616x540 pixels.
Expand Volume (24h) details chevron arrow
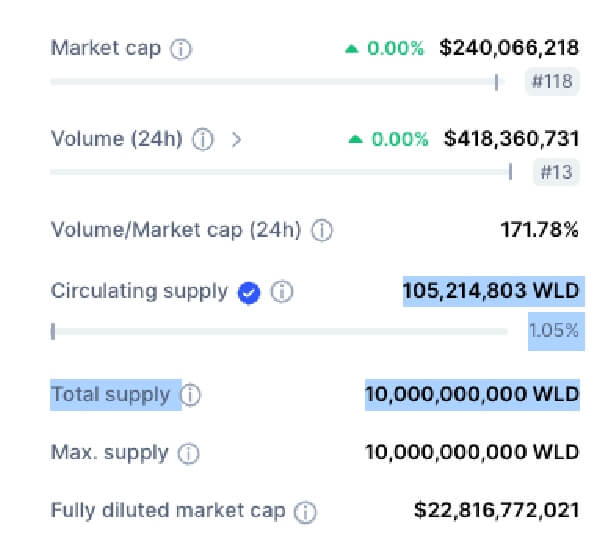click(236, 139)
